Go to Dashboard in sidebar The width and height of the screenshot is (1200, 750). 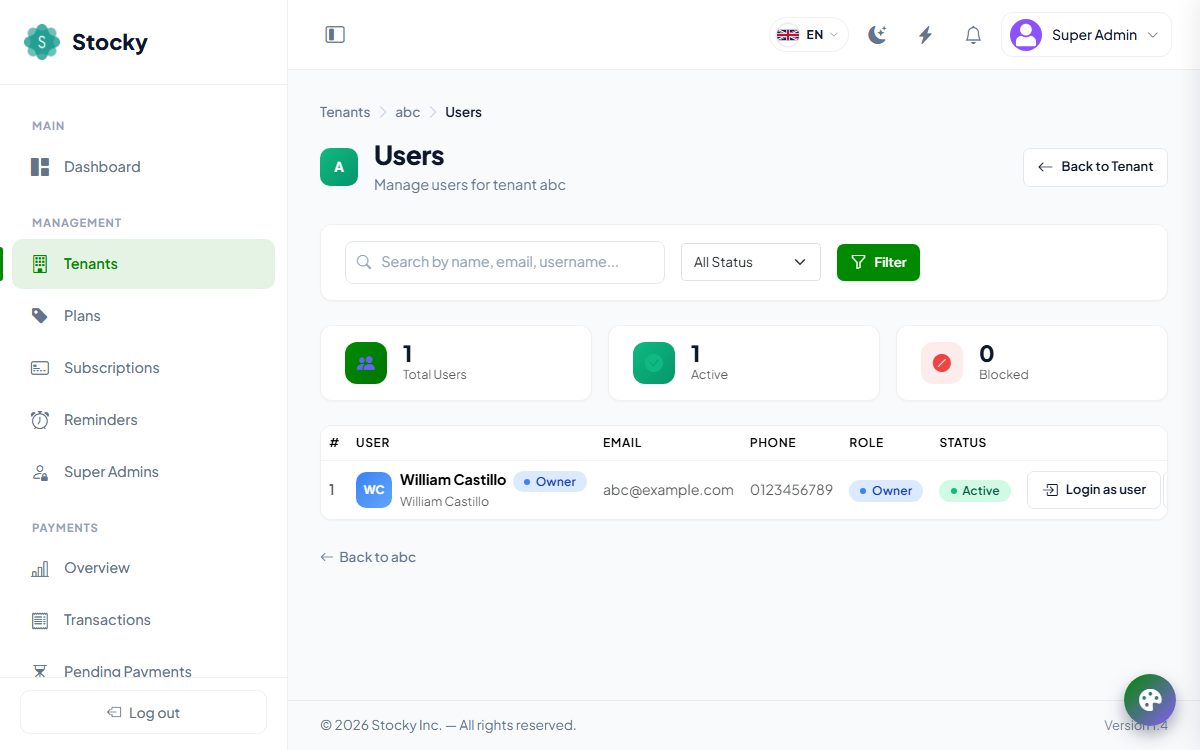coord(143,167)
